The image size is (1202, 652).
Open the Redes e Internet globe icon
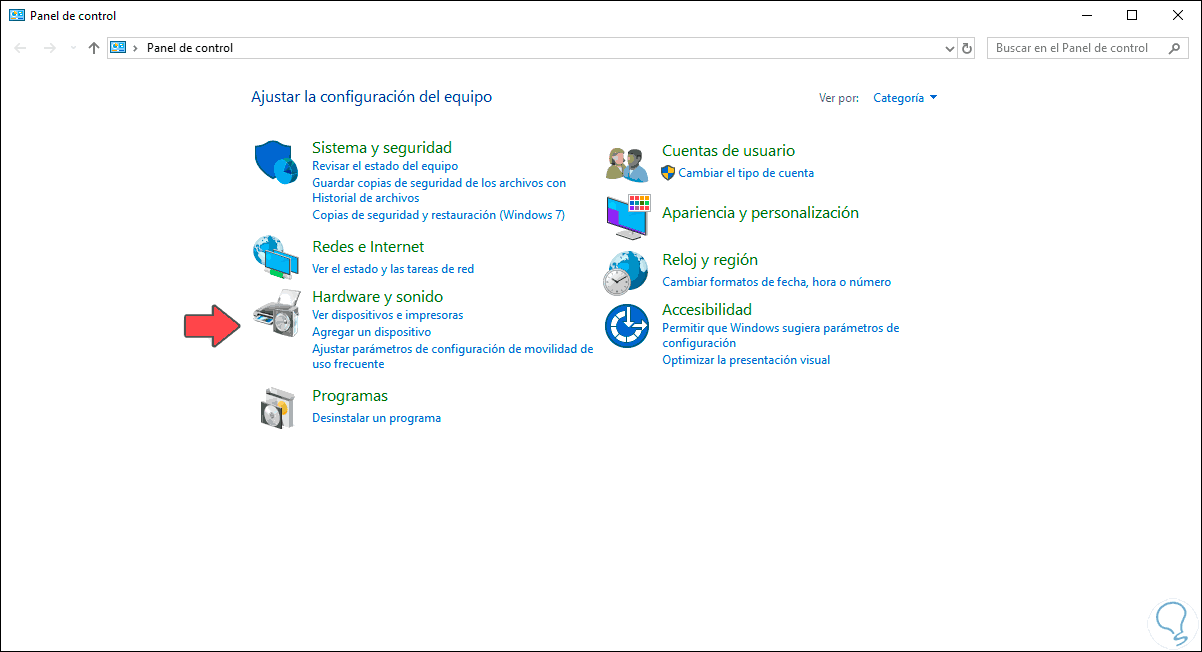point(275,257)
